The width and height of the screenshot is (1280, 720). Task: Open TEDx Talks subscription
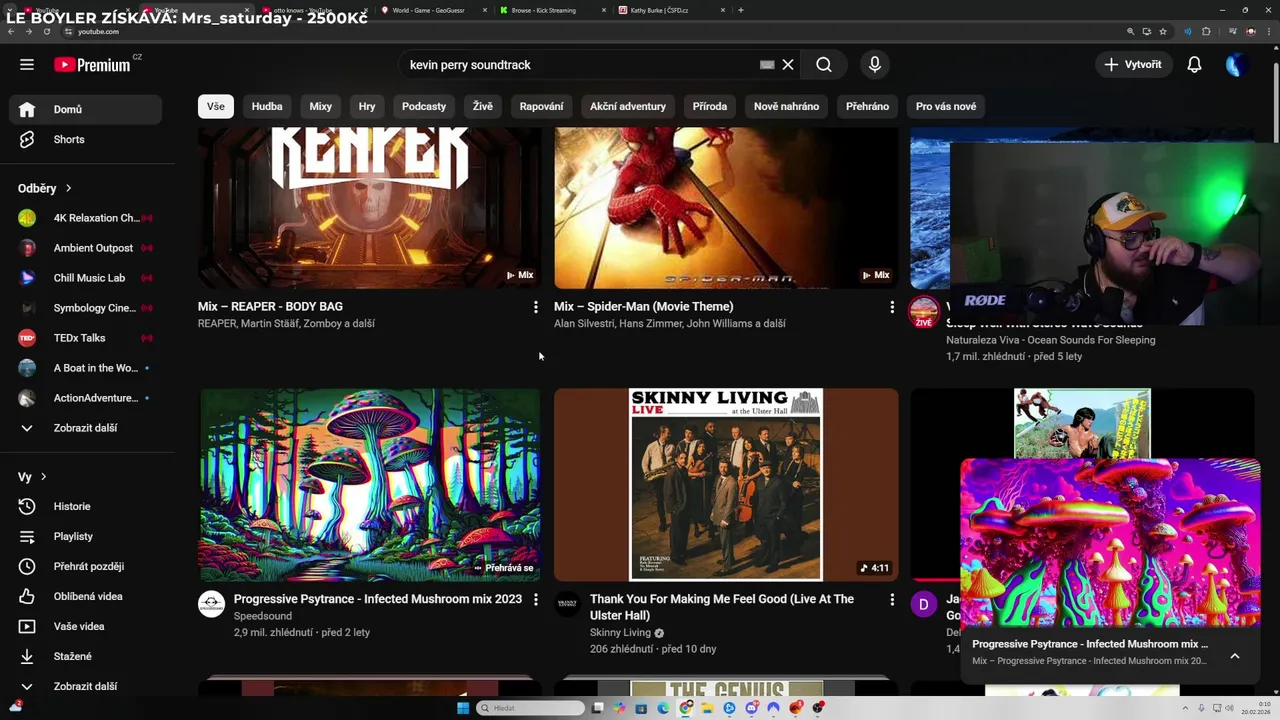(86, 338)
